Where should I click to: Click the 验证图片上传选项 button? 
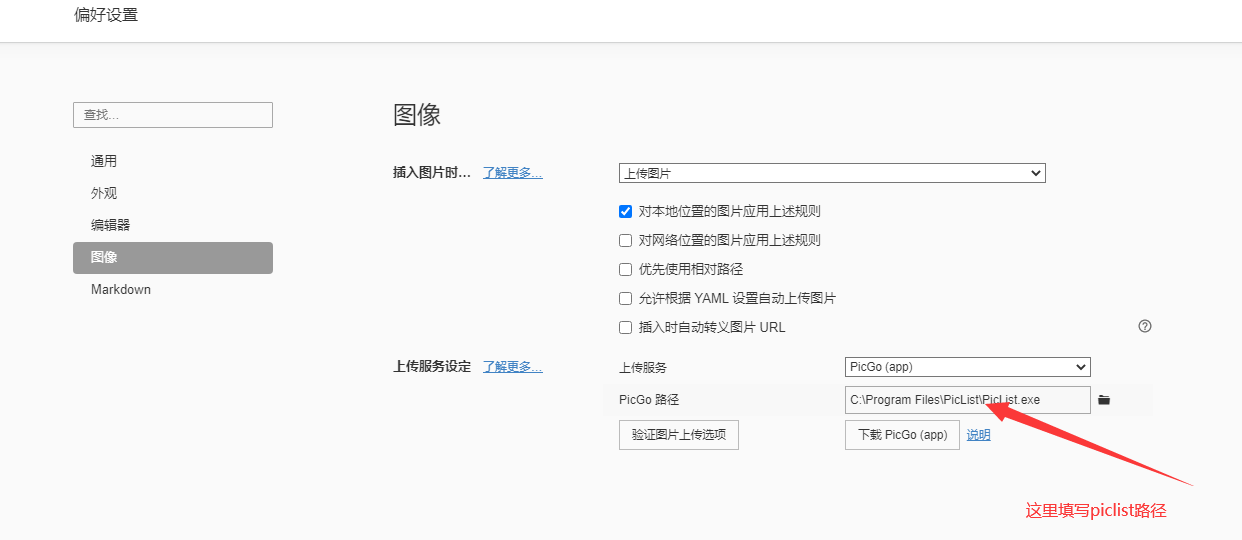click(679, 435)
